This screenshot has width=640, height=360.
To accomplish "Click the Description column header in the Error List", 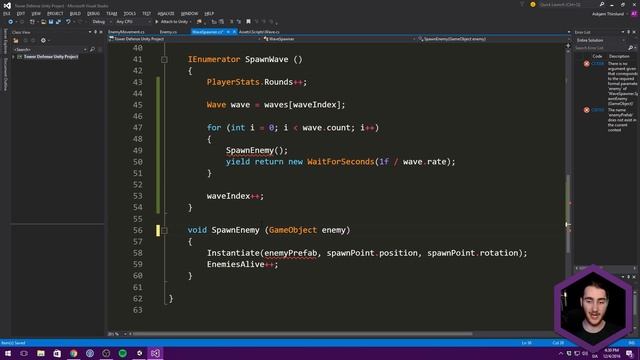I will 619,56.
